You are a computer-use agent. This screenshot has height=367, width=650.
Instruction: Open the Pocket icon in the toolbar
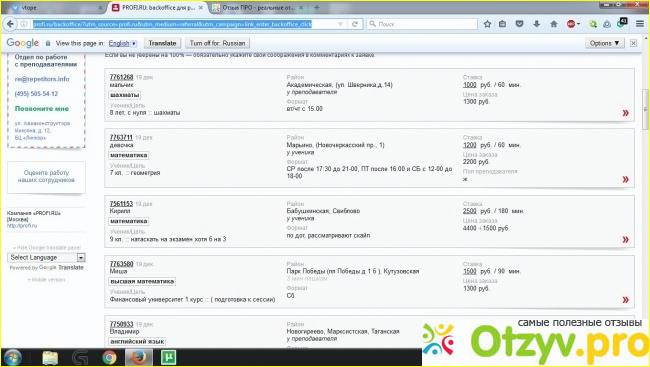[519, 24]
